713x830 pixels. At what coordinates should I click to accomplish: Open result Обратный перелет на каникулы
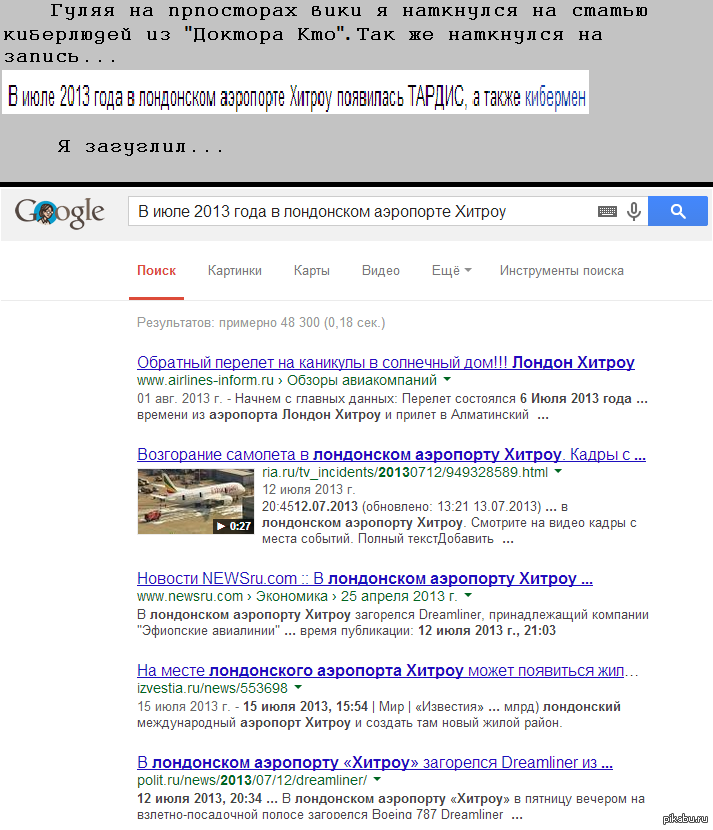pyautogui.click(x=385, y=362)
